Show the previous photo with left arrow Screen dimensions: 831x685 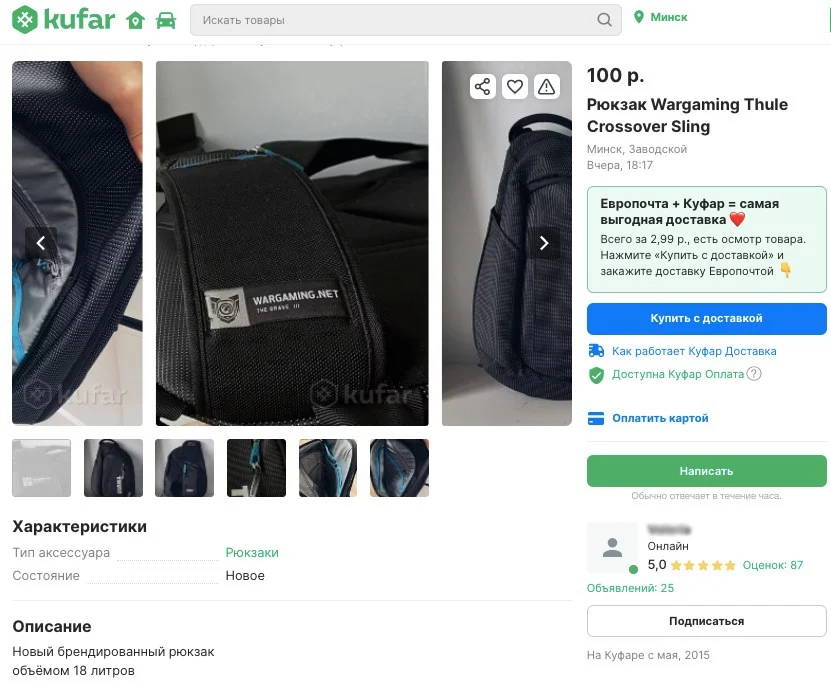click(x=41, y=243)
